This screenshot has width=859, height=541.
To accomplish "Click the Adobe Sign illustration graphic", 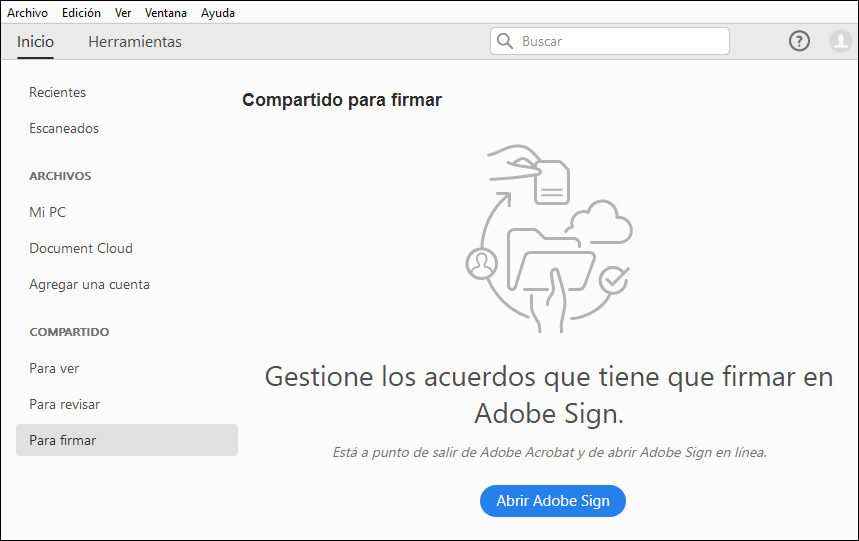I will click(548, 238).
